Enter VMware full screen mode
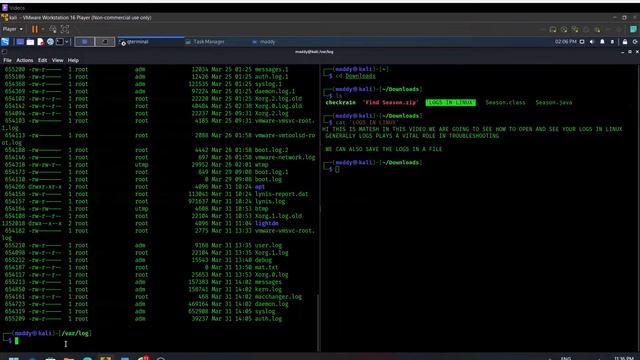Viewport: 640px width, 360px height. tap(65, 29)
